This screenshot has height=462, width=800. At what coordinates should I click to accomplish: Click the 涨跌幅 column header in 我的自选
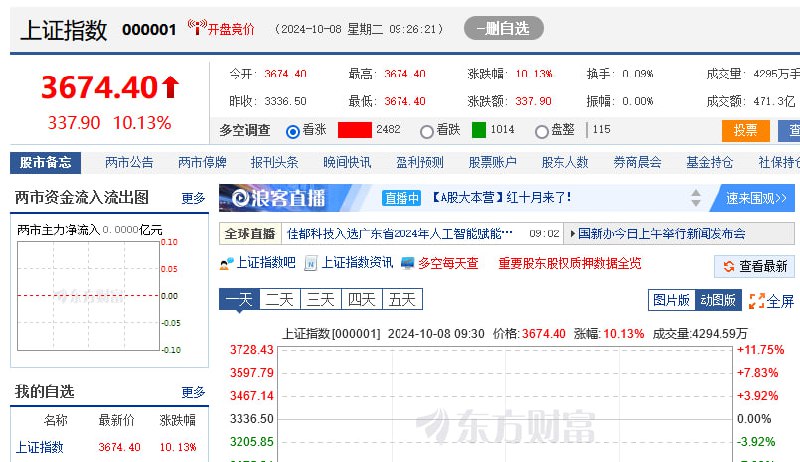pyautogui.click(x=177, y=420)
